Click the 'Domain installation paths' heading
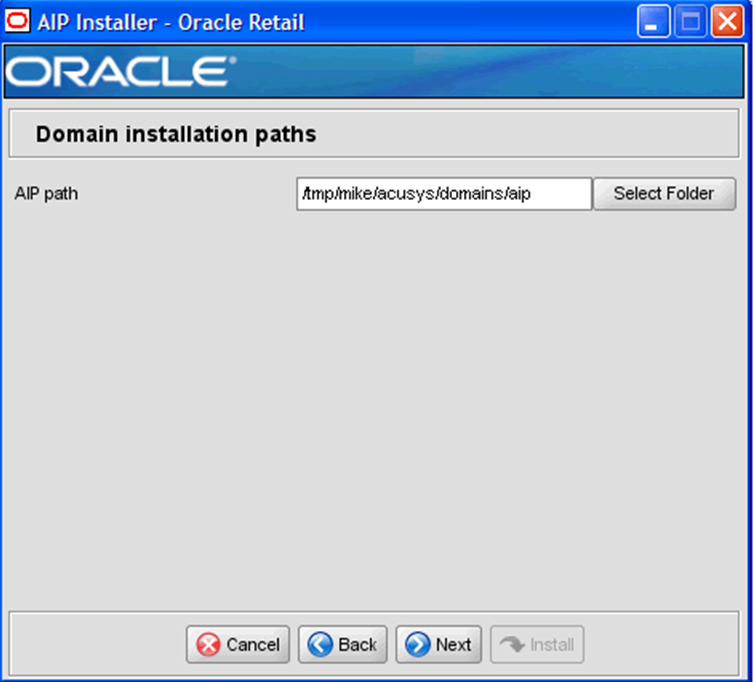 tap(176, 134)
